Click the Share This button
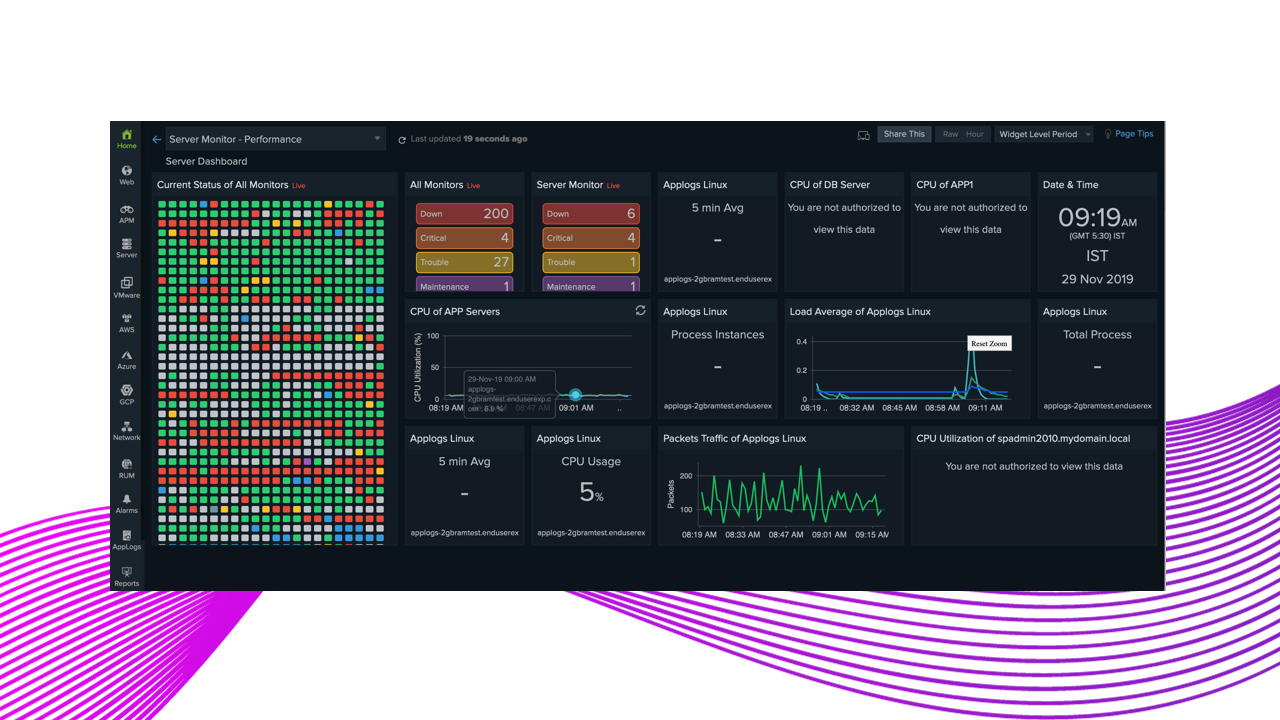This screenshot has width=1280, height=720. point(904,134)
